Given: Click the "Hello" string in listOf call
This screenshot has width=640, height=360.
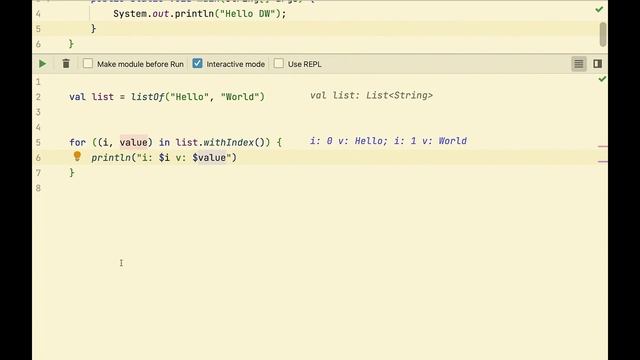Looking at the screenshot, I should click(x=189, y=97).
